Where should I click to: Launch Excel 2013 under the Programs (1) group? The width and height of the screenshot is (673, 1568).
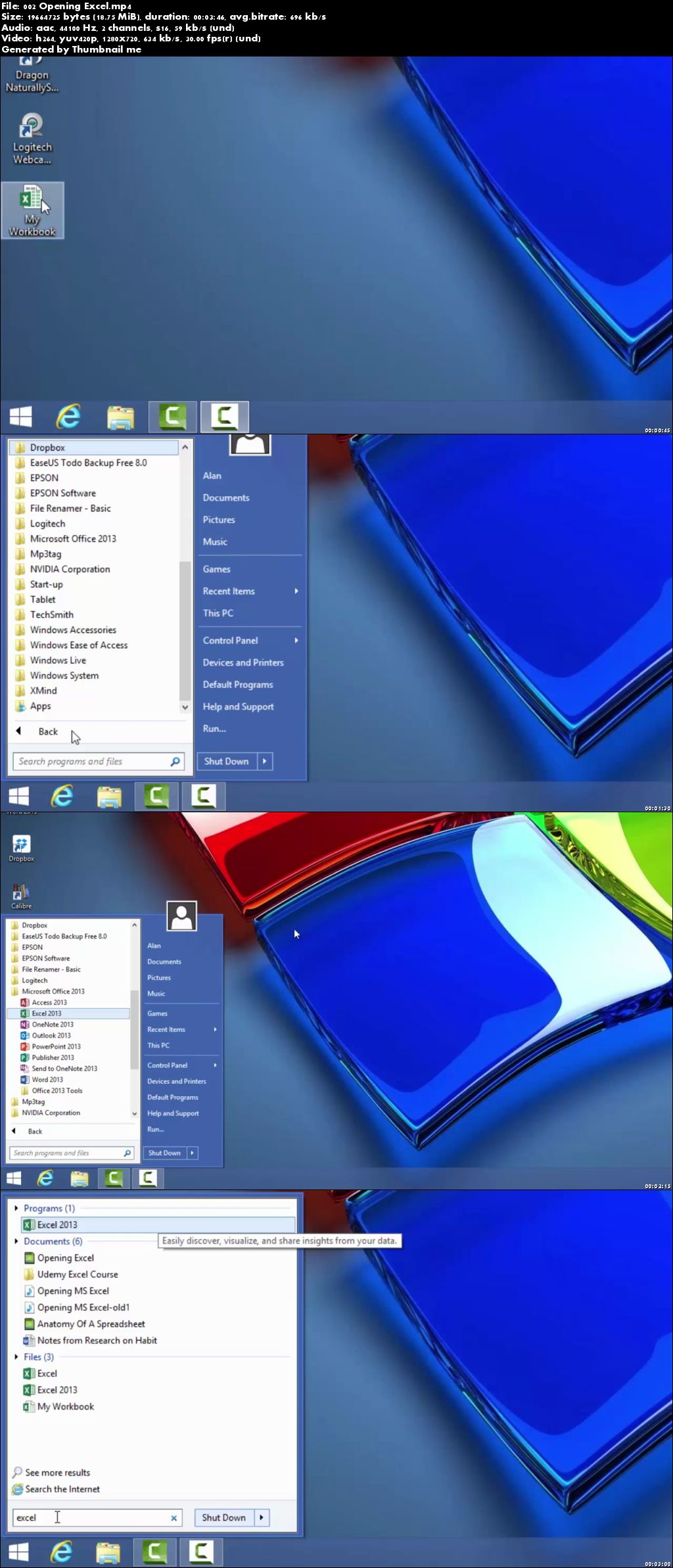[x=158, y=1224]
